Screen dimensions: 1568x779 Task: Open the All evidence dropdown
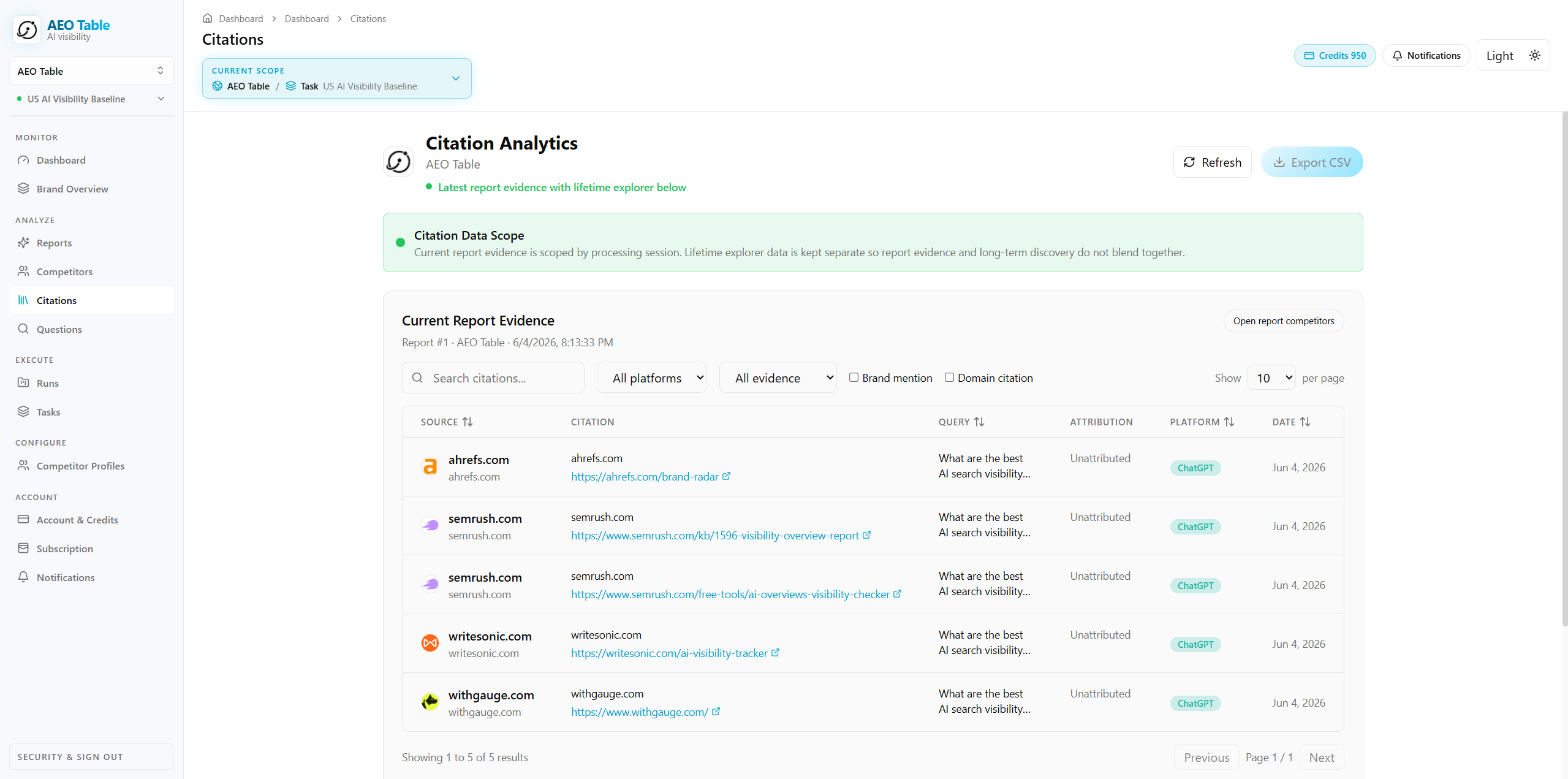(x=778, y=378)
